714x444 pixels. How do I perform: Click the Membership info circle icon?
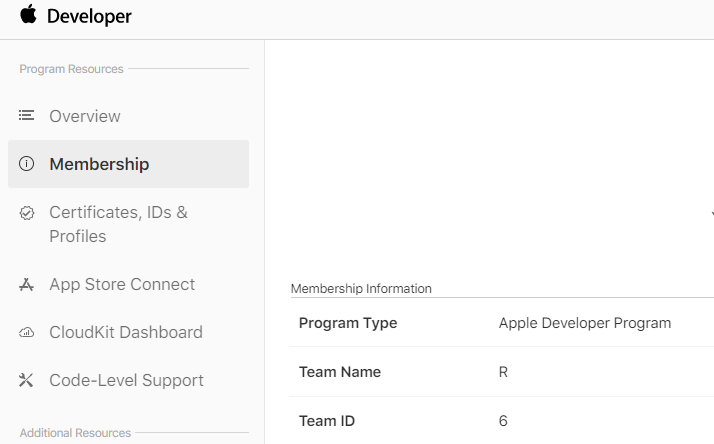click(27, 164)
